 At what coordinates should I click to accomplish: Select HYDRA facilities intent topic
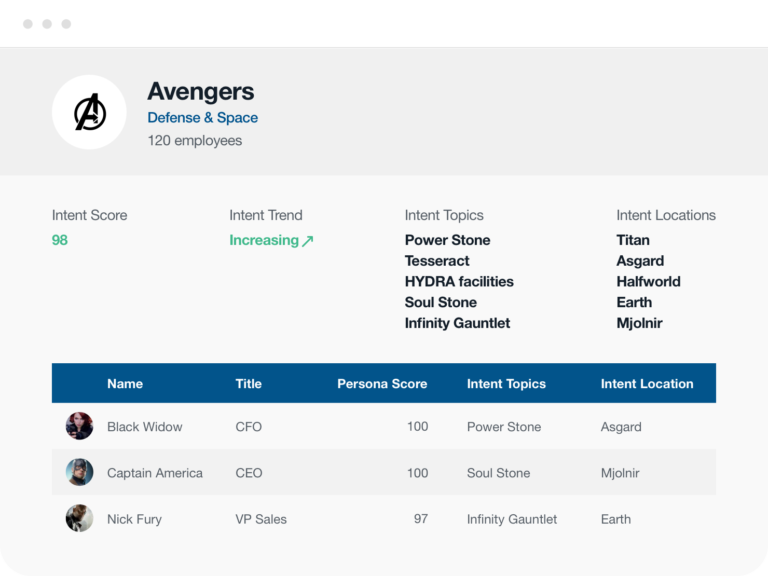tap(459, 282)
